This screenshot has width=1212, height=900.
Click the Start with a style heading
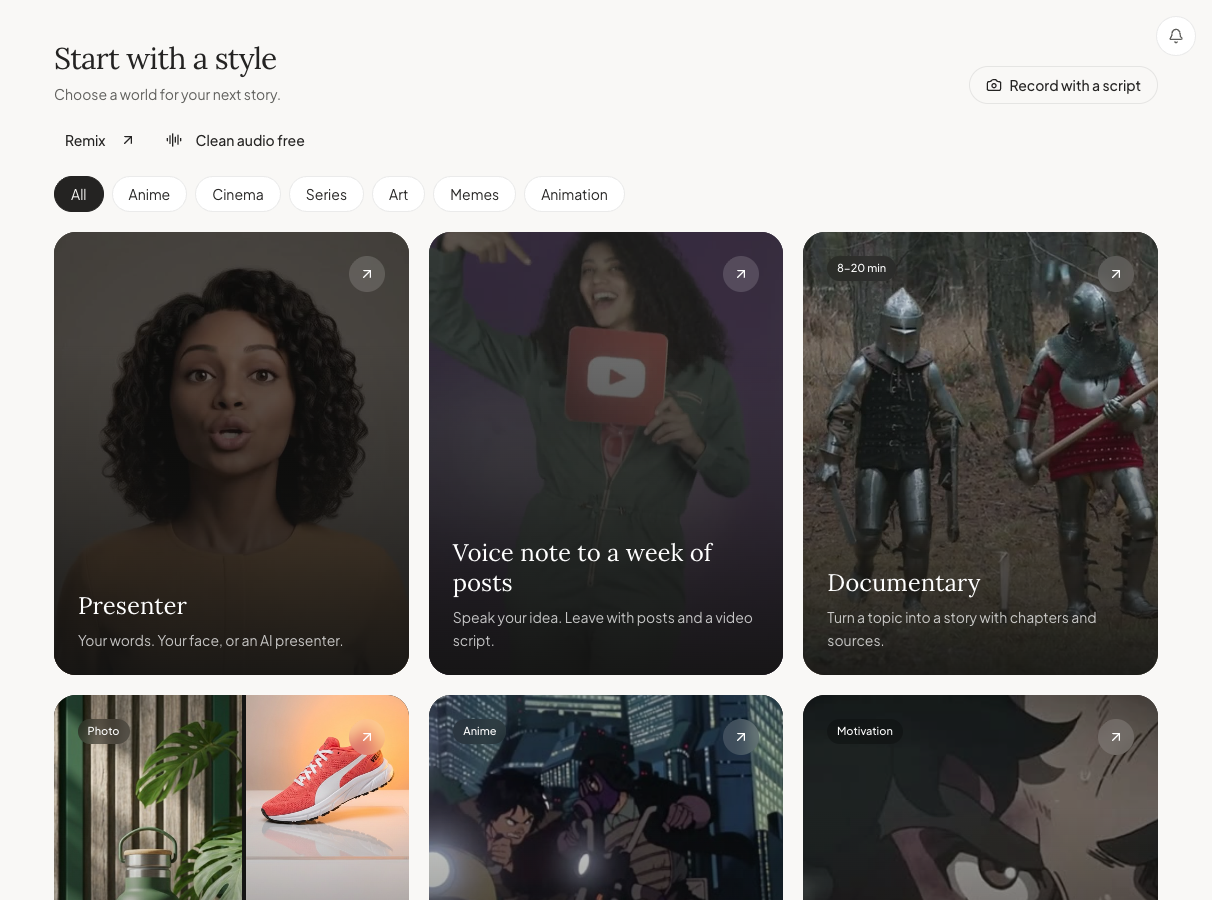pos(165,59)
